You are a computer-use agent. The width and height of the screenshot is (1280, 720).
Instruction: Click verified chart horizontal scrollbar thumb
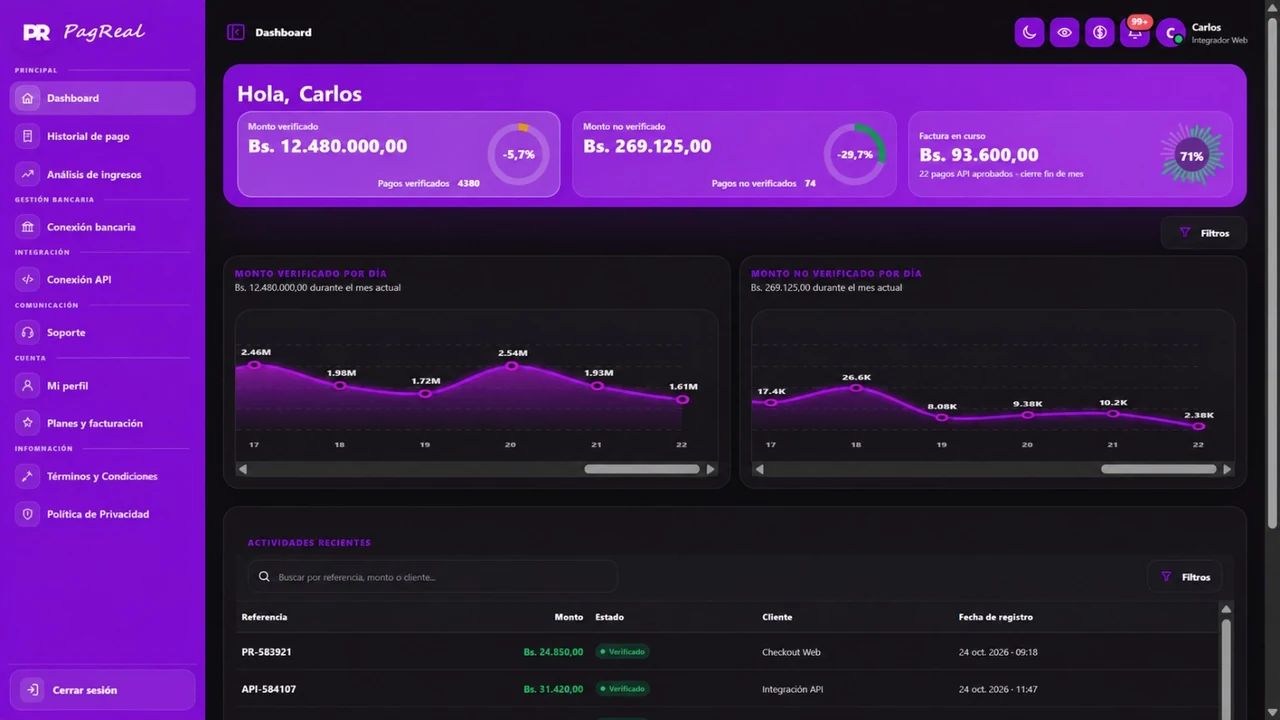[x=642, y=469]
